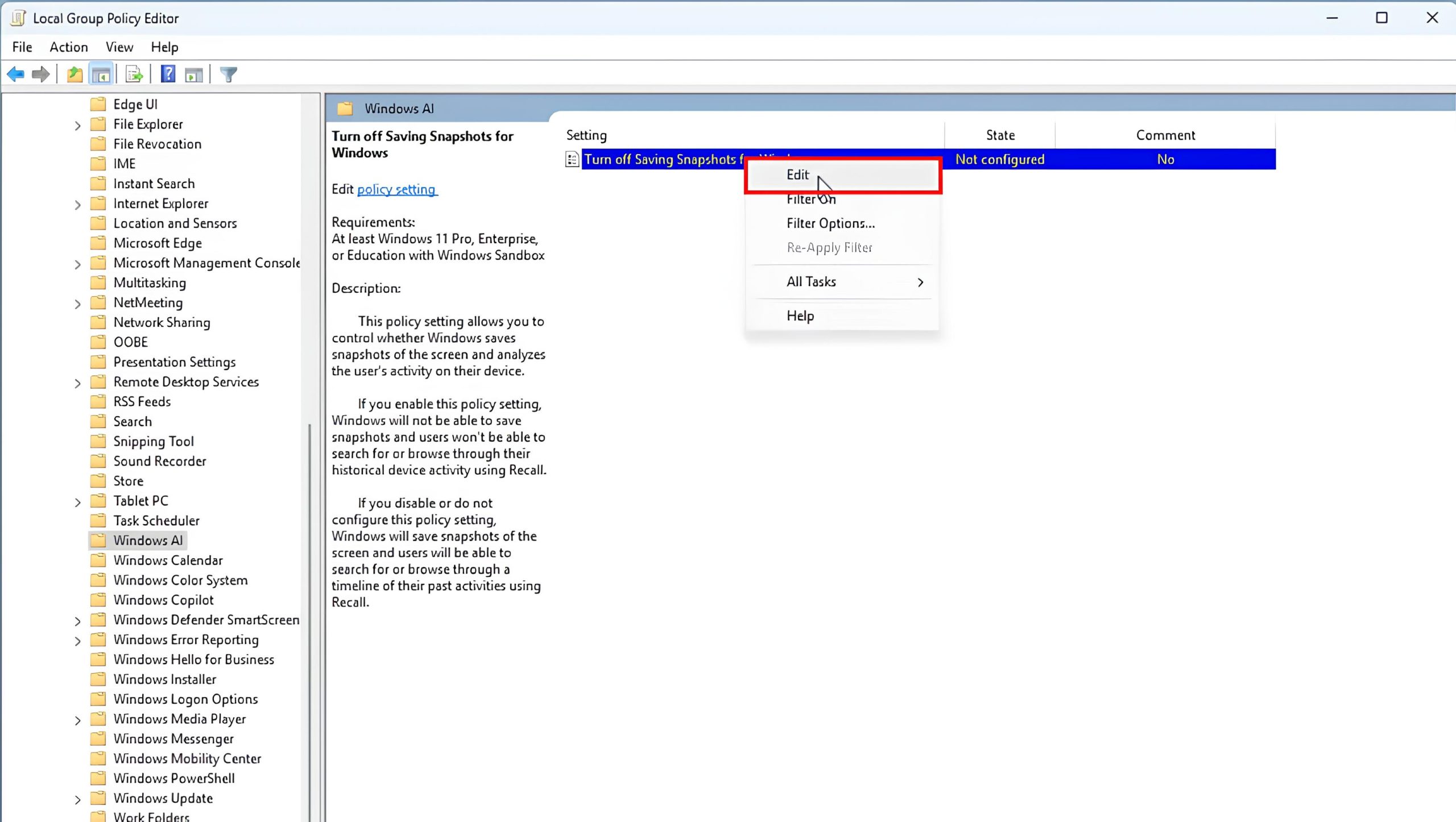The image size is (1456, 822).
Task: Click the Export List toolbar icon
Action: [134, 74]
